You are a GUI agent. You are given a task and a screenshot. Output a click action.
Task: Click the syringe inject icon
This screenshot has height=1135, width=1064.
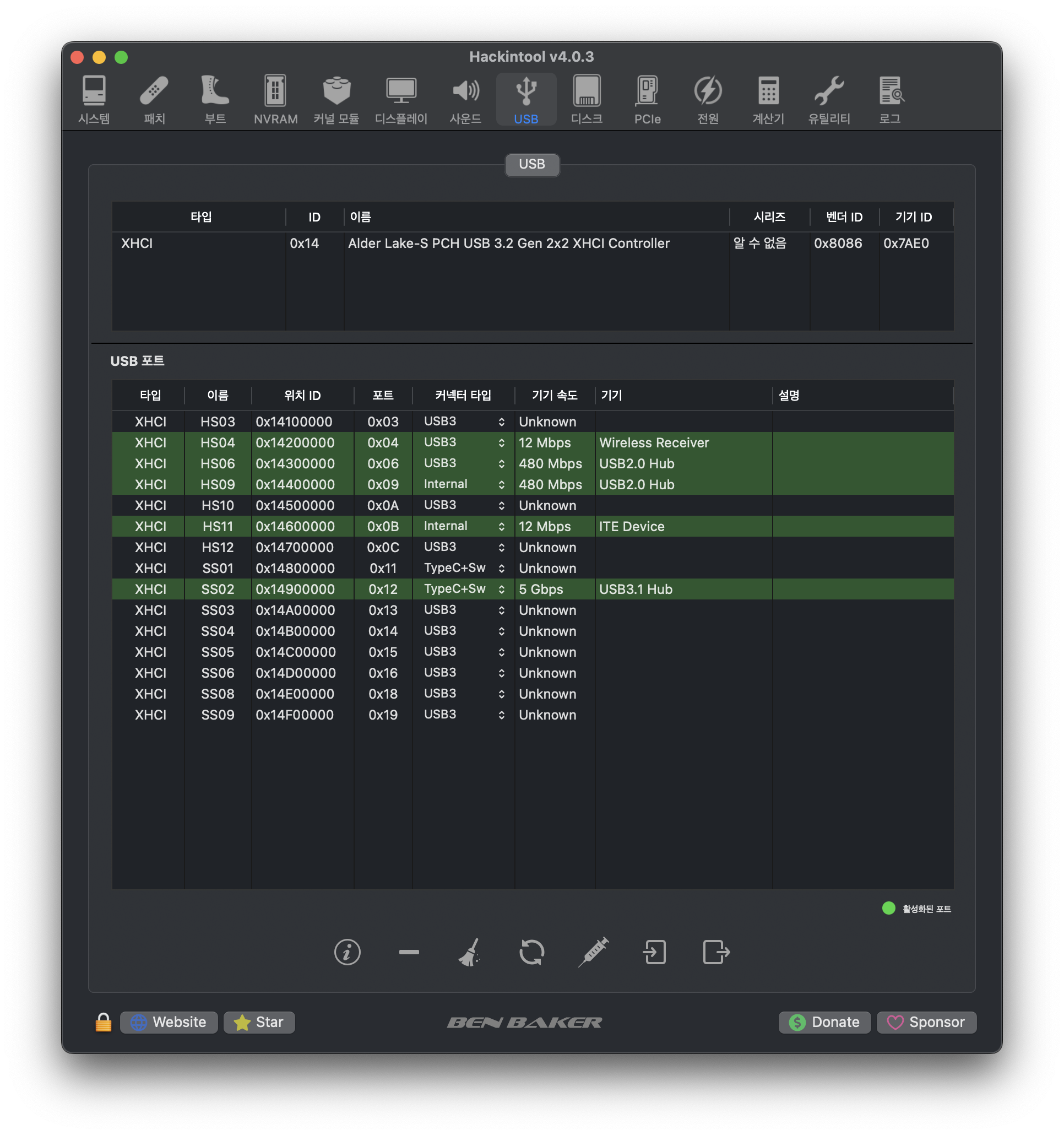click(593, 952)
